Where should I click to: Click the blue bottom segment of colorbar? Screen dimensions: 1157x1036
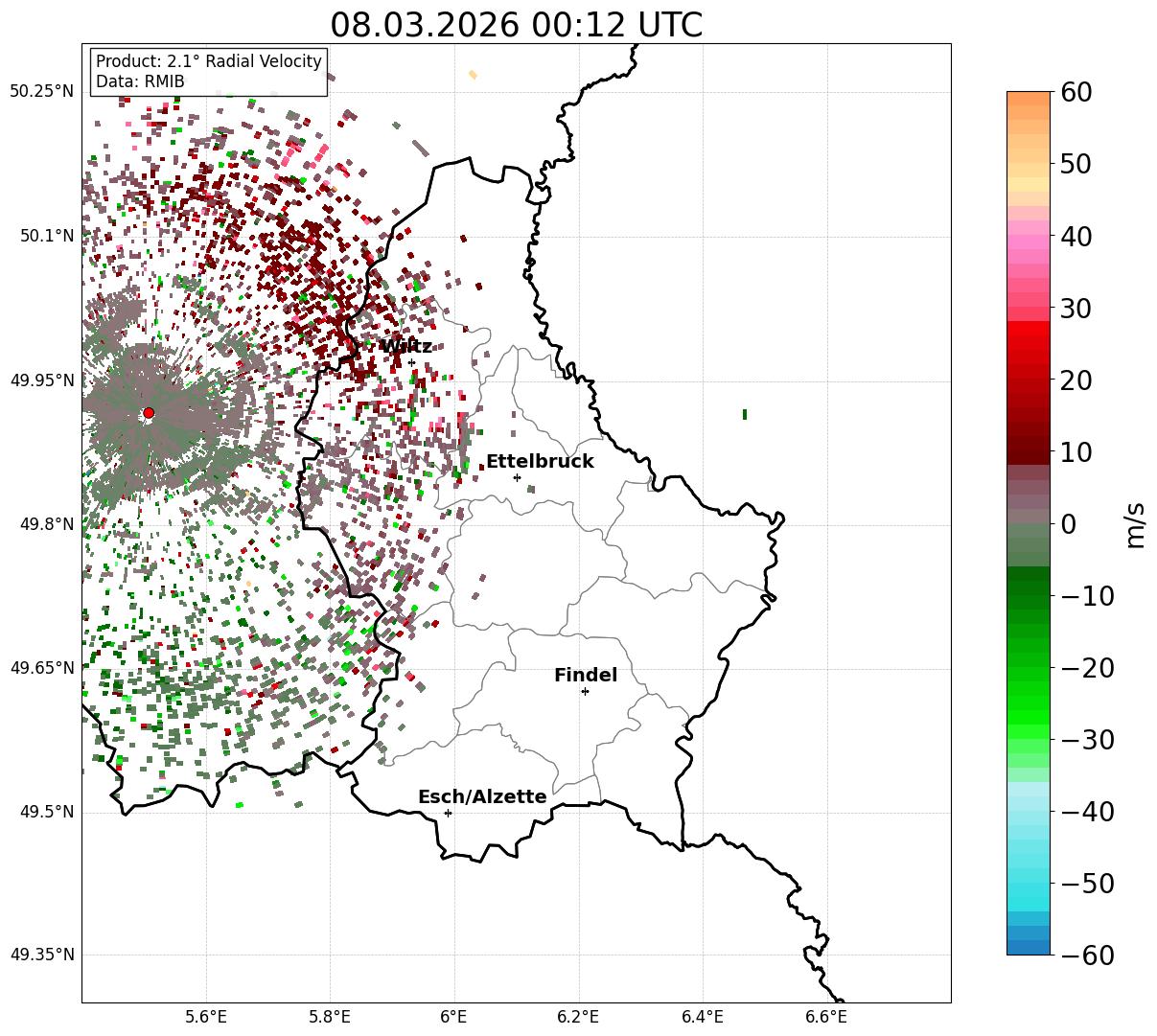pyautogui.click(x=1029, y=947)
